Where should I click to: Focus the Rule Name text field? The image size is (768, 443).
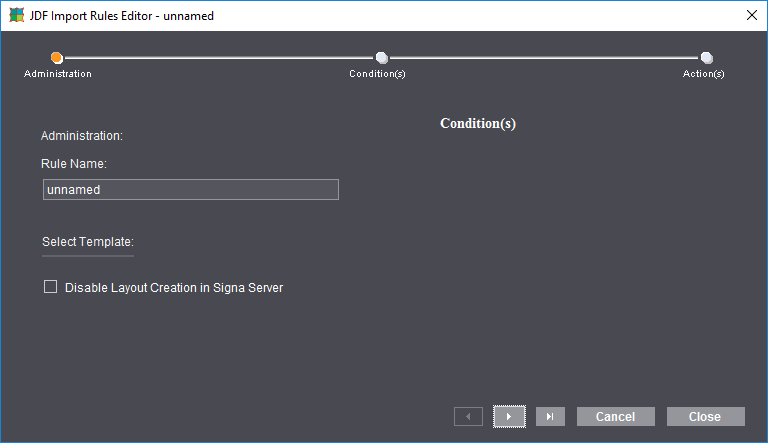tap(191, 190)
